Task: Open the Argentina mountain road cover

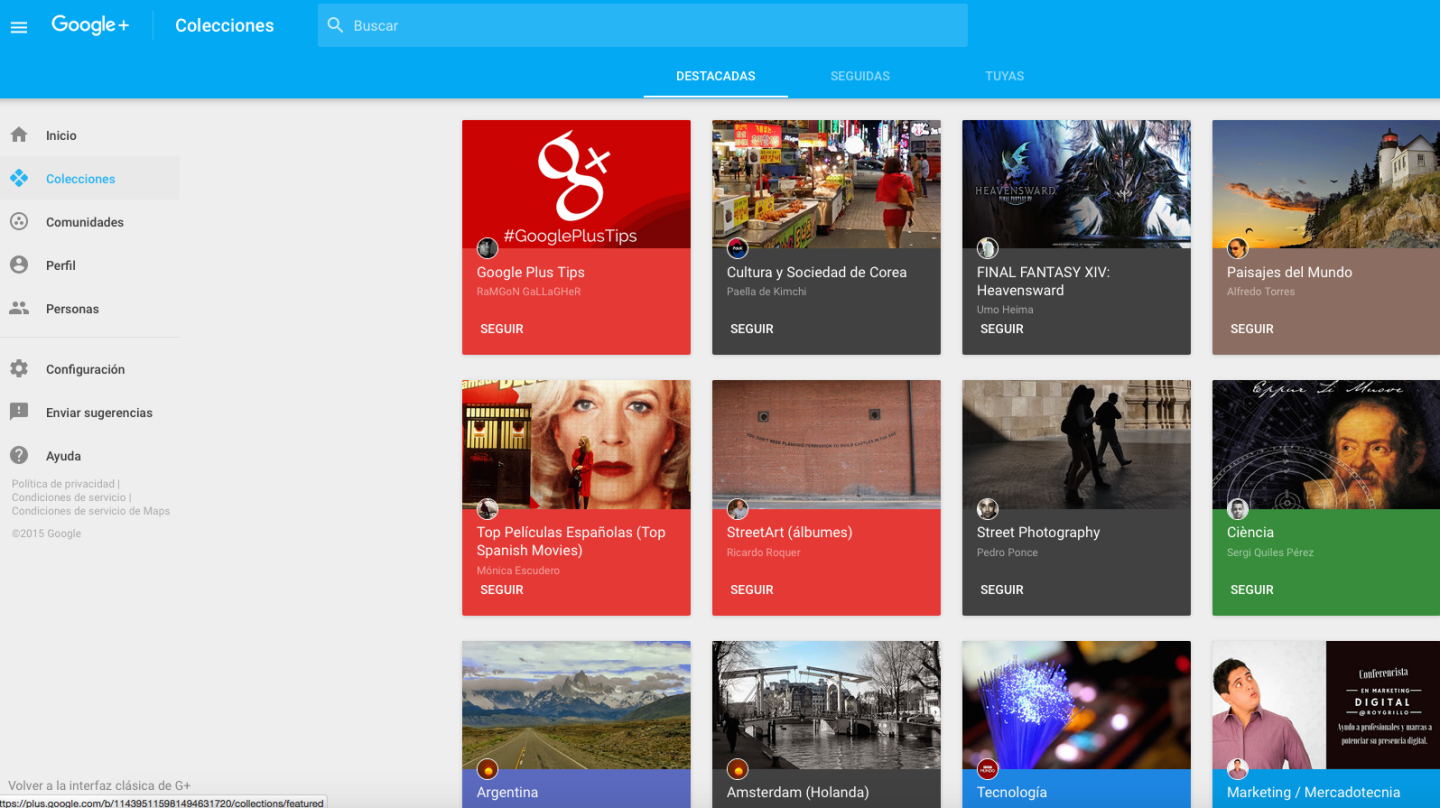Action: pos(576,705)
